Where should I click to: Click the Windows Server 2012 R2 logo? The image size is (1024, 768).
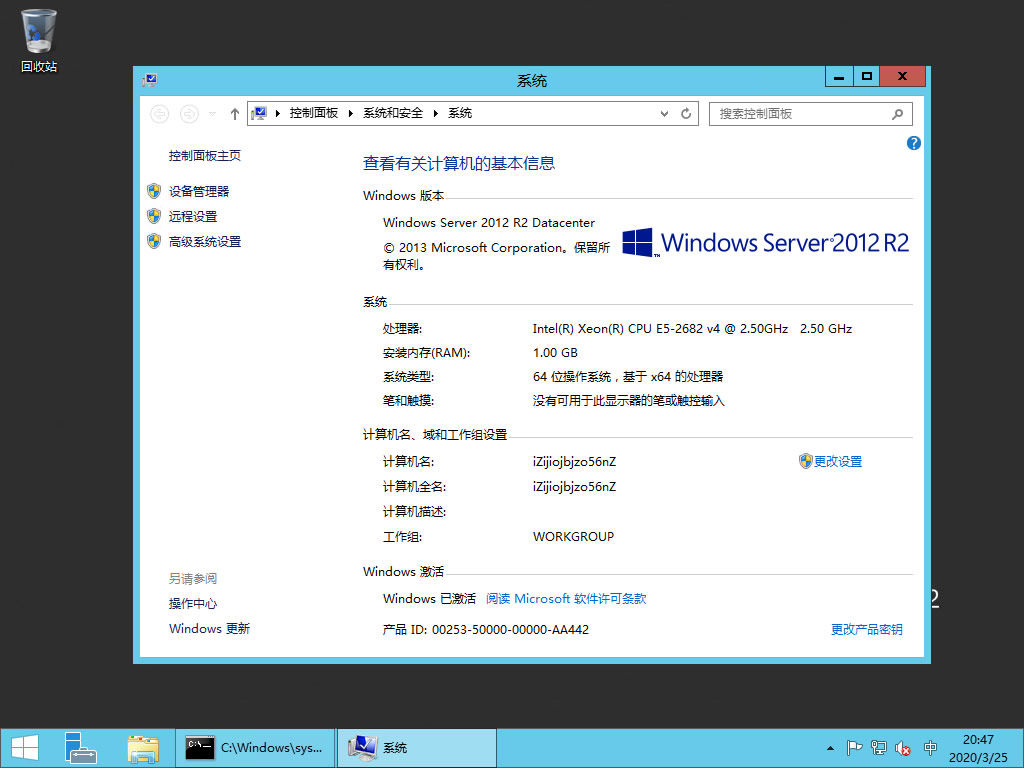[x=765, y=242]
